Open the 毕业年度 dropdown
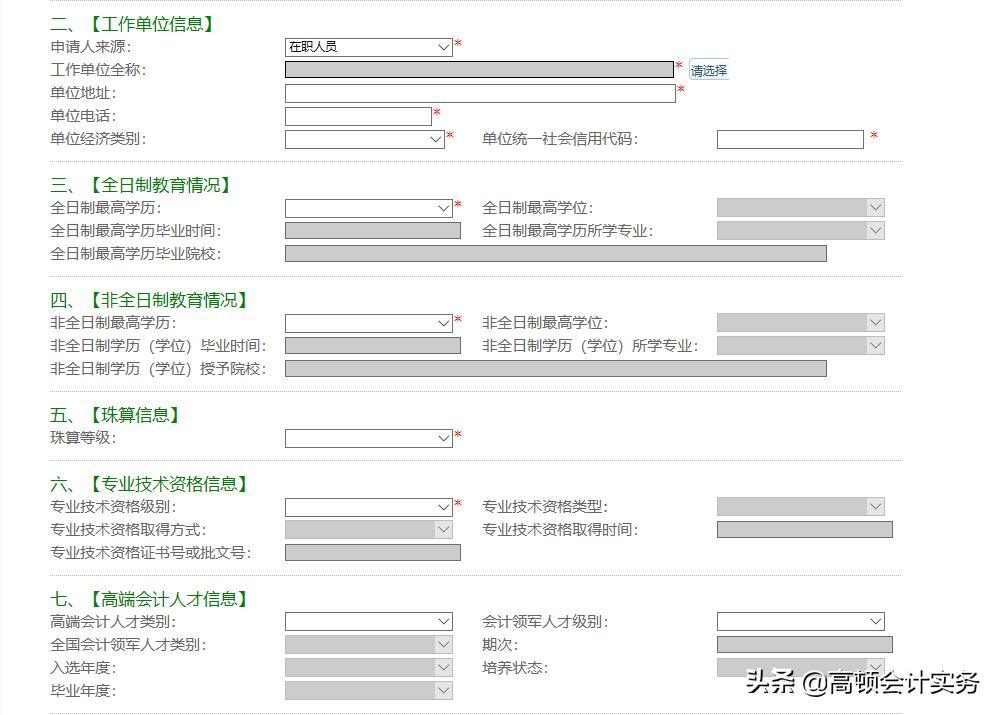This screenshot has height=715, width=1000. tap(369, 690)
